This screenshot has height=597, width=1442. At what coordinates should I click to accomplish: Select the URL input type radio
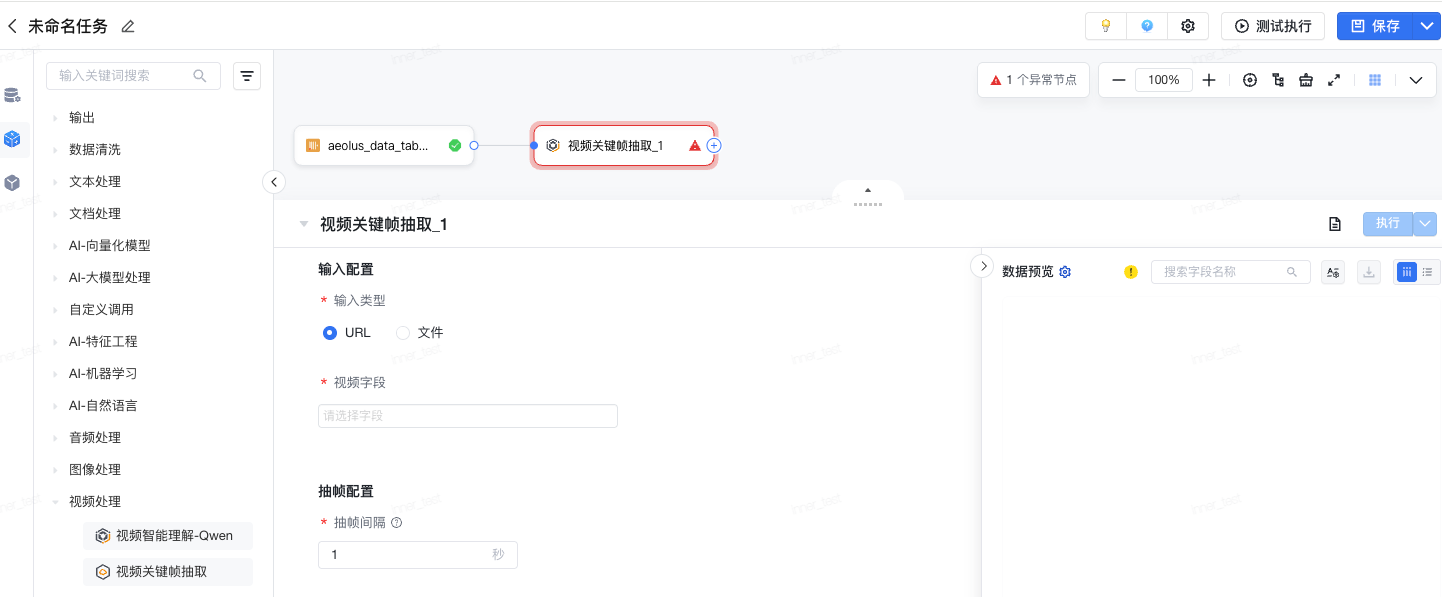coord(330,332)
